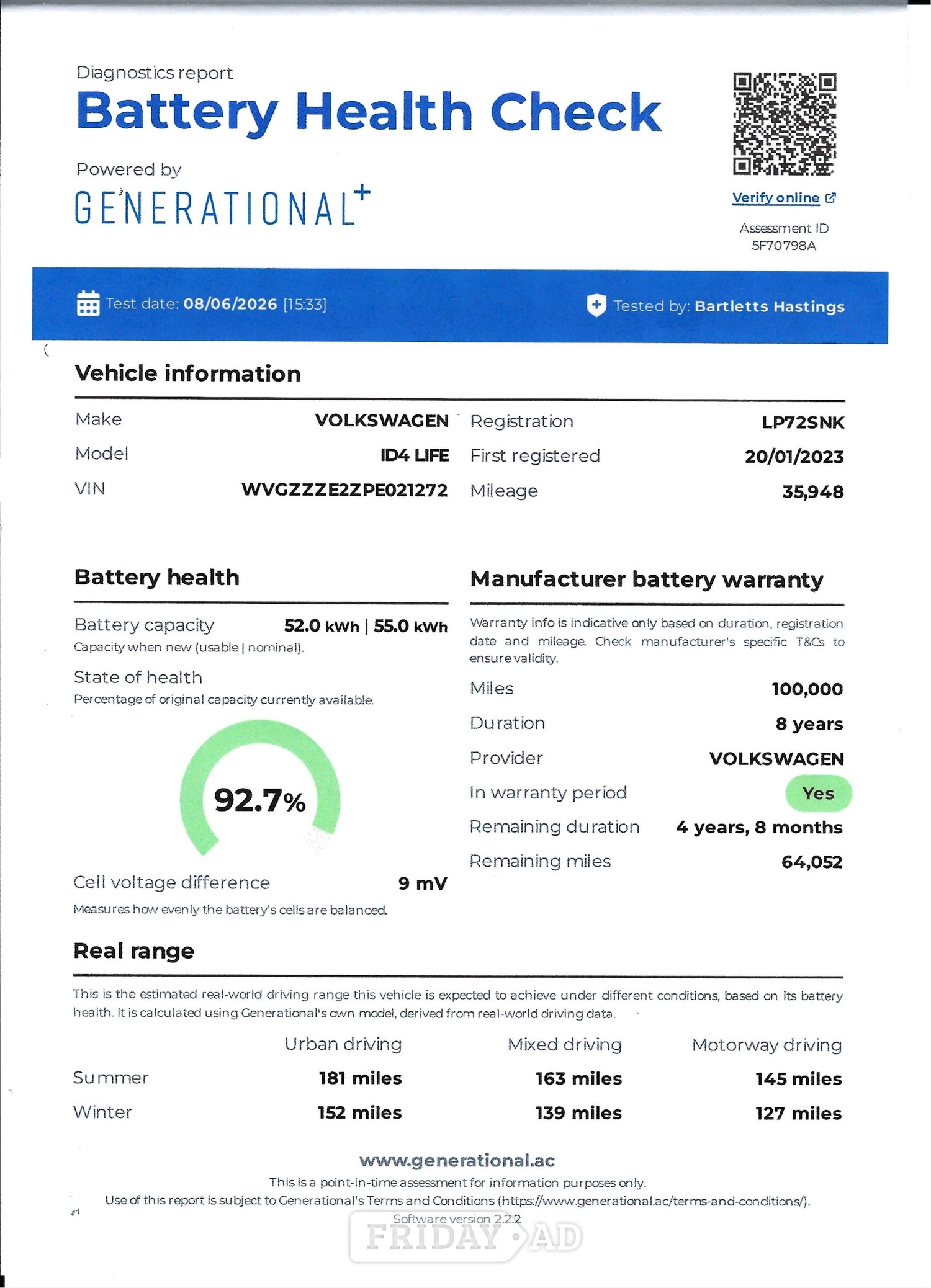Click the Mixed driving column header
Screen dimensions: 931x1288
pyautogui.click(x=565, y=1045)
